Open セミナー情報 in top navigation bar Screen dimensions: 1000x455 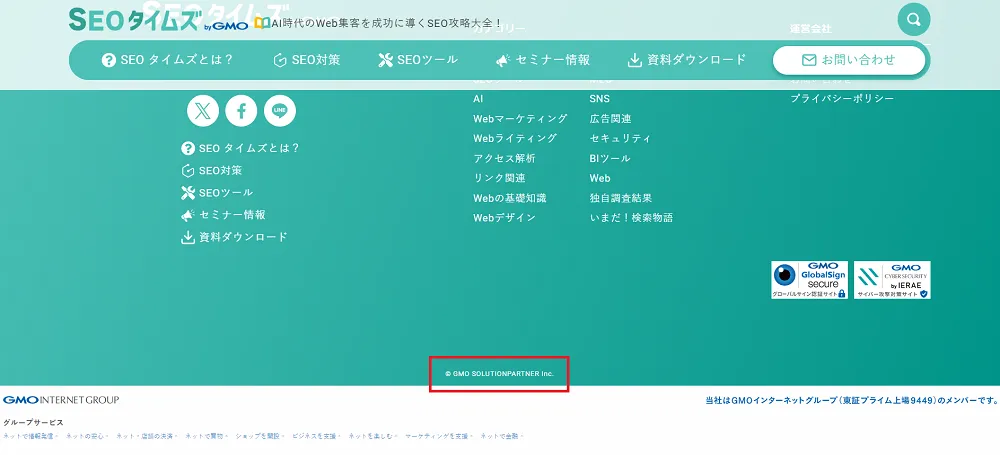pos(543,60)
